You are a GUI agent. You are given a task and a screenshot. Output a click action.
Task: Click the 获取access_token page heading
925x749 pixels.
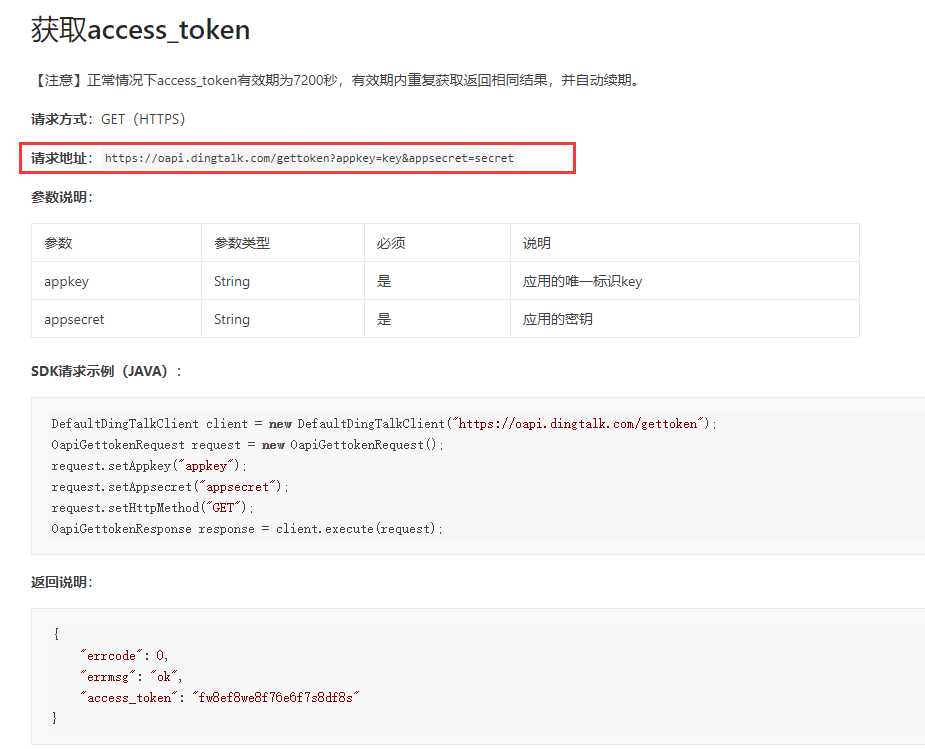pyautogui.click(x=140, y=29)
